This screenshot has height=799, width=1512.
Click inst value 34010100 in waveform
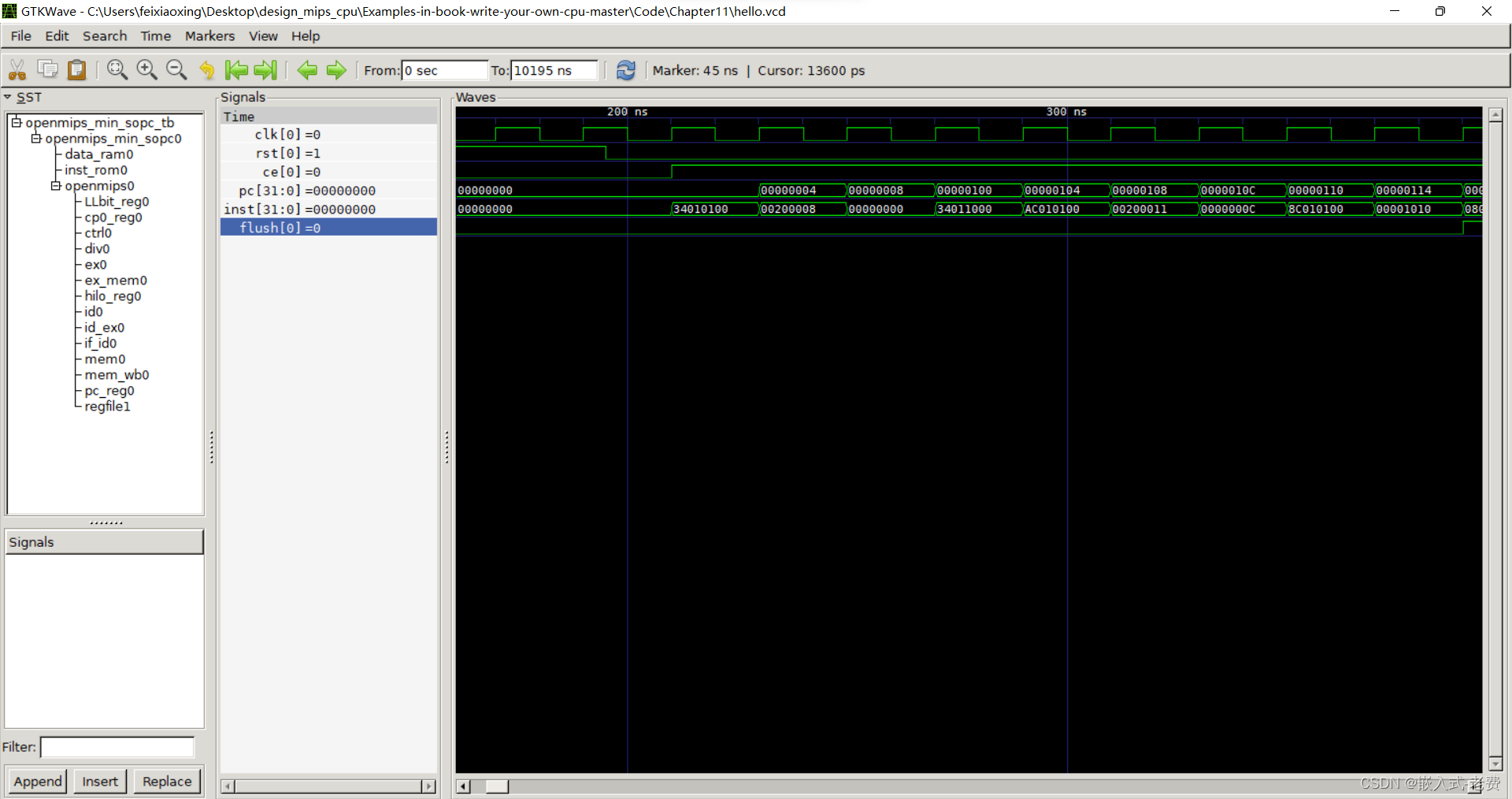[x=700, y=209]
